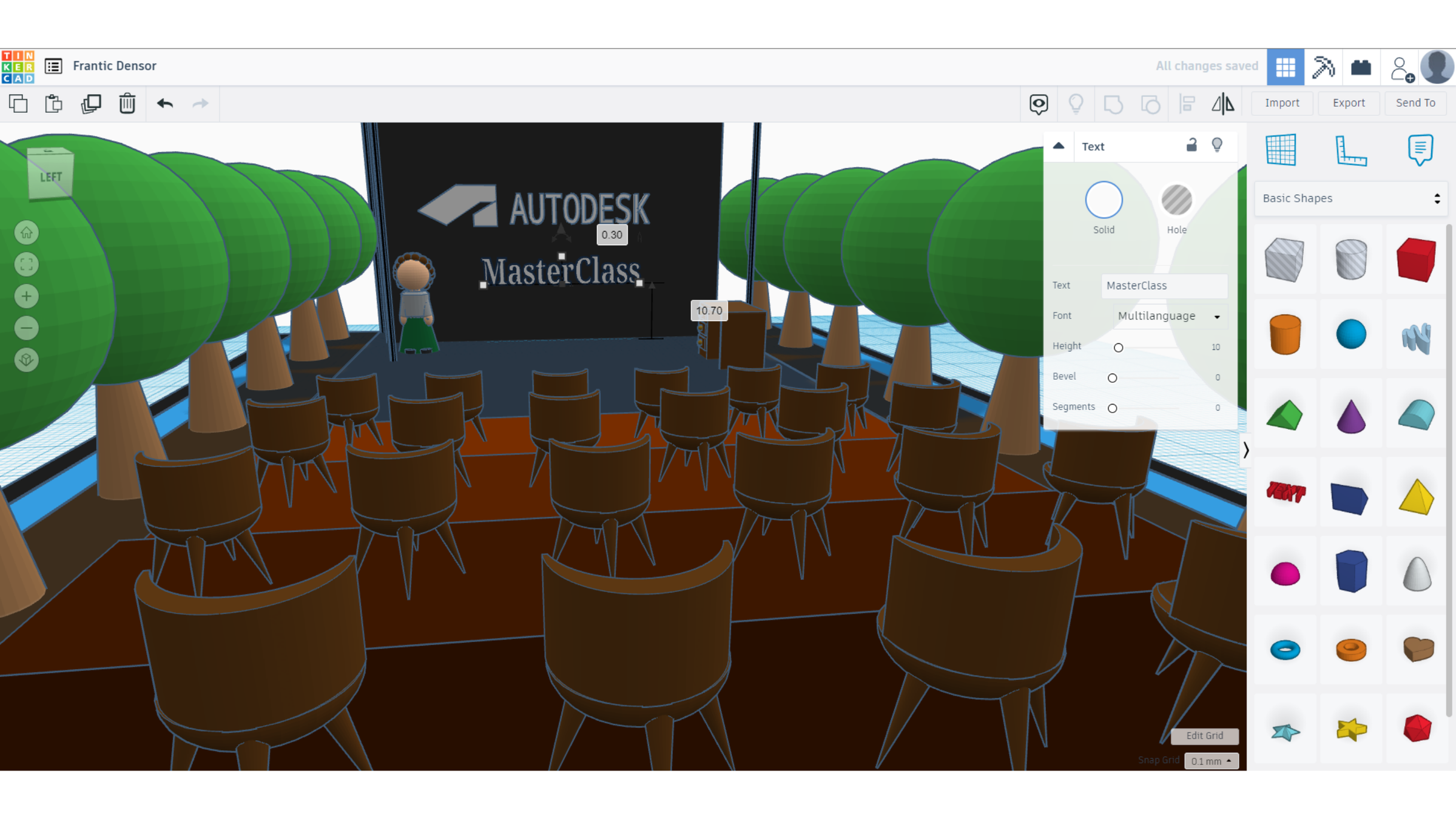Screen dimensions: 1456x819
Task: Open the Tinkercad dashboard list menu
Action: tap(53, 66)
